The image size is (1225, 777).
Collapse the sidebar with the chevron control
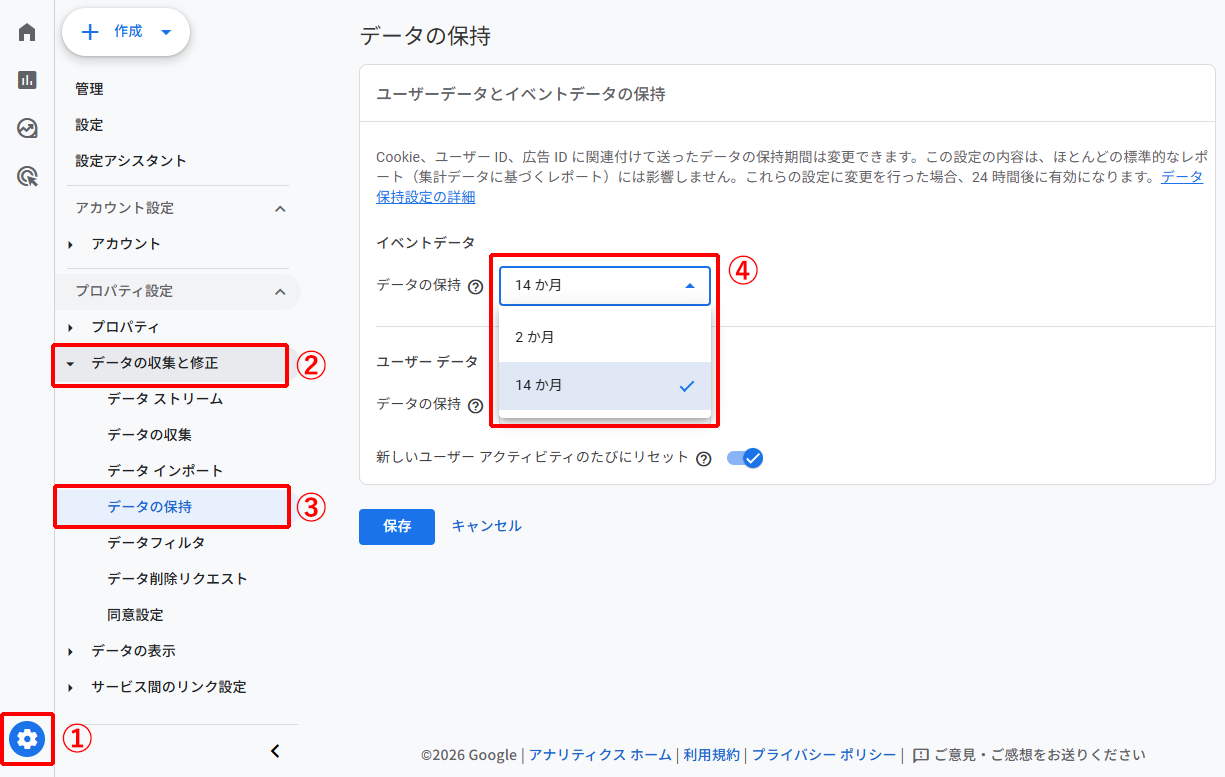coord(275,751)
